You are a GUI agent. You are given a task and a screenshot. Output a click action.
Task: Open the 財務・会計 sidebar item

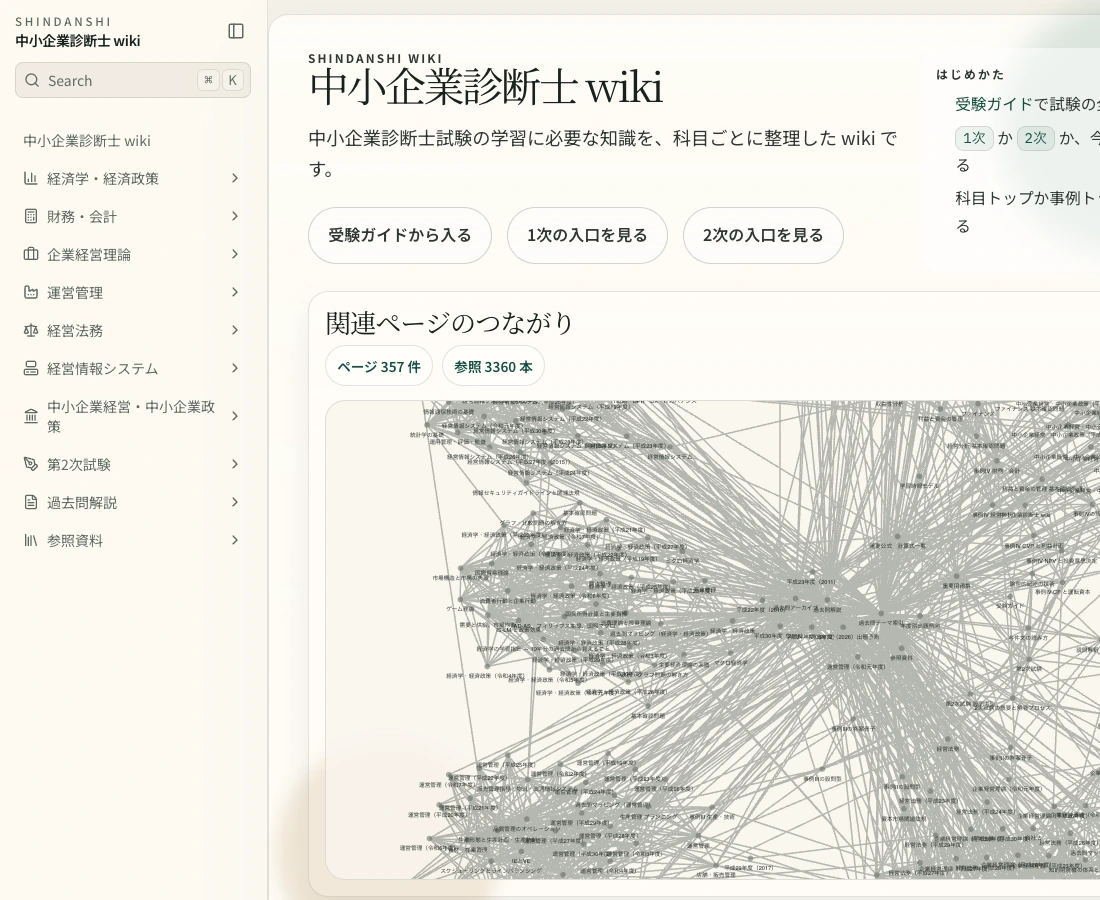pos(81,216)
